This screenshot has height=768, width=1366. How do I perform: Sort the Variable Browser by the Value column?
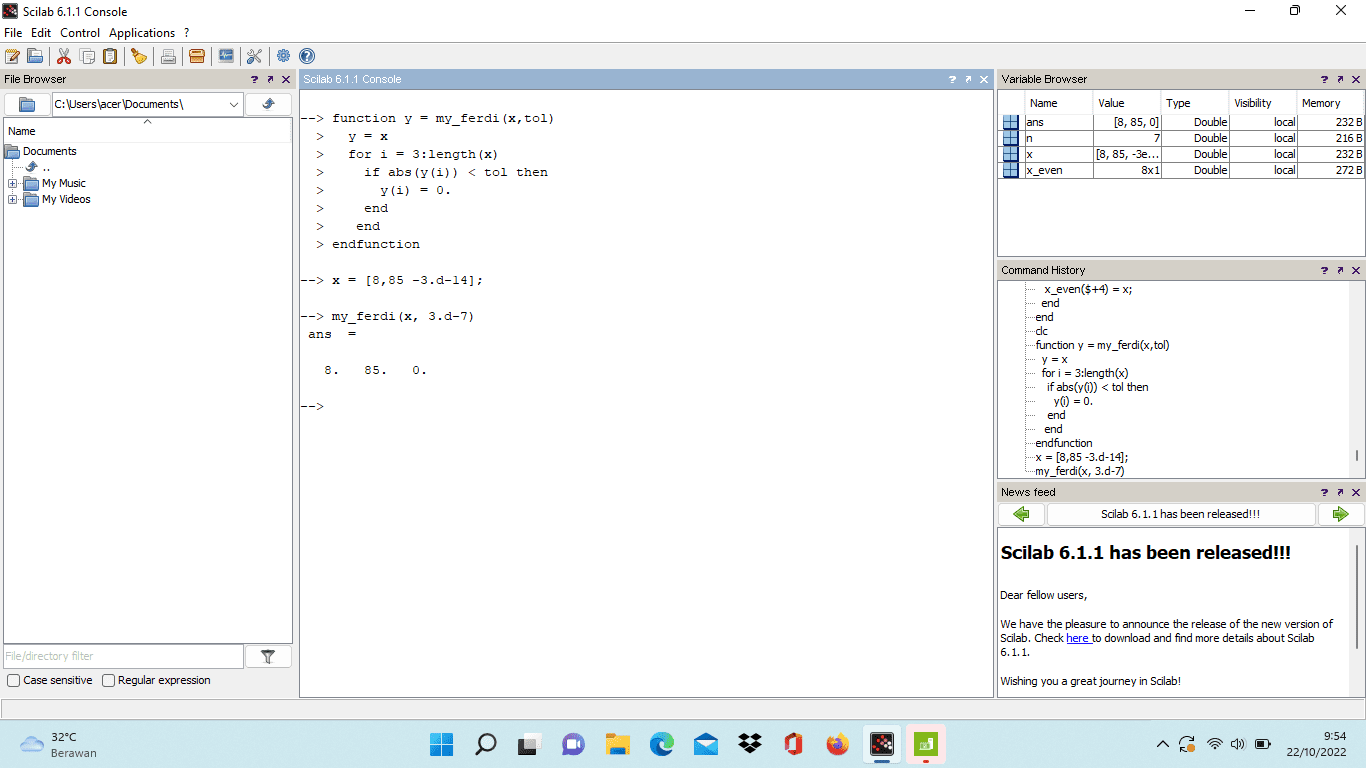coord(1127,103)
